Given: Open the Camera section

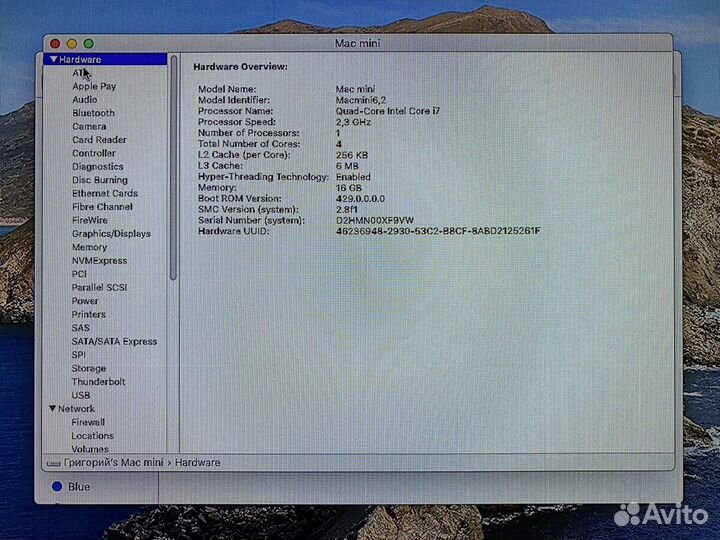Looking at the screenshot, I should 89,126.
